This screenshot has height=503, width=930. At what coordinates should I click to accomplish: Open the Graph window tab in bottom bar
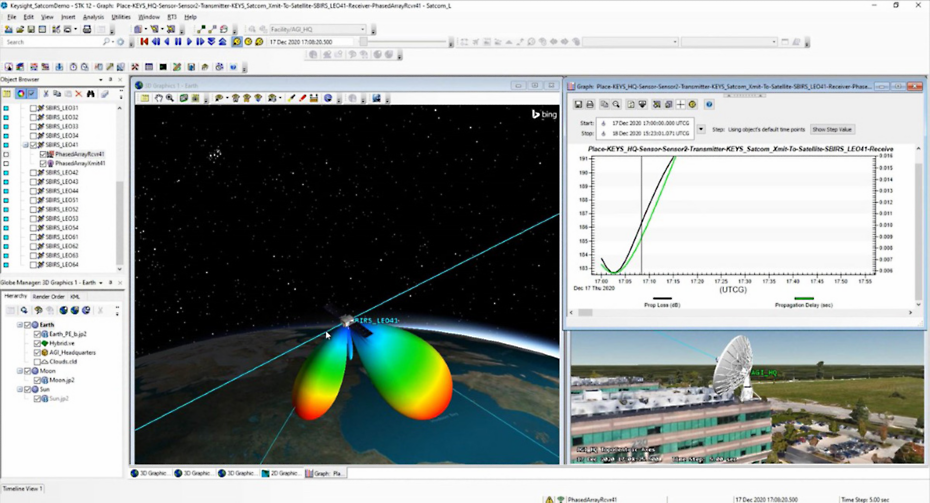click(x=324, y=473)
